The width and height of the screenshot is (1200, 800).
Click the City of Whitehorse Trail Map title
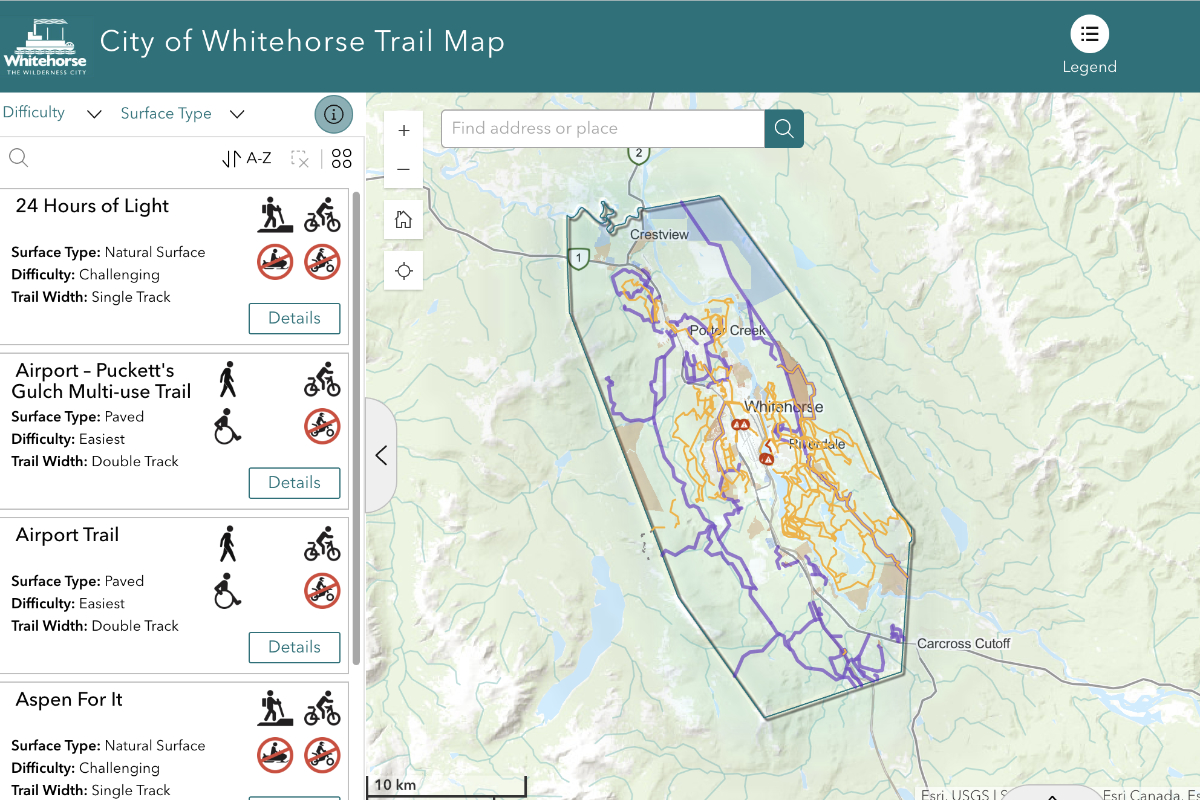302,42
